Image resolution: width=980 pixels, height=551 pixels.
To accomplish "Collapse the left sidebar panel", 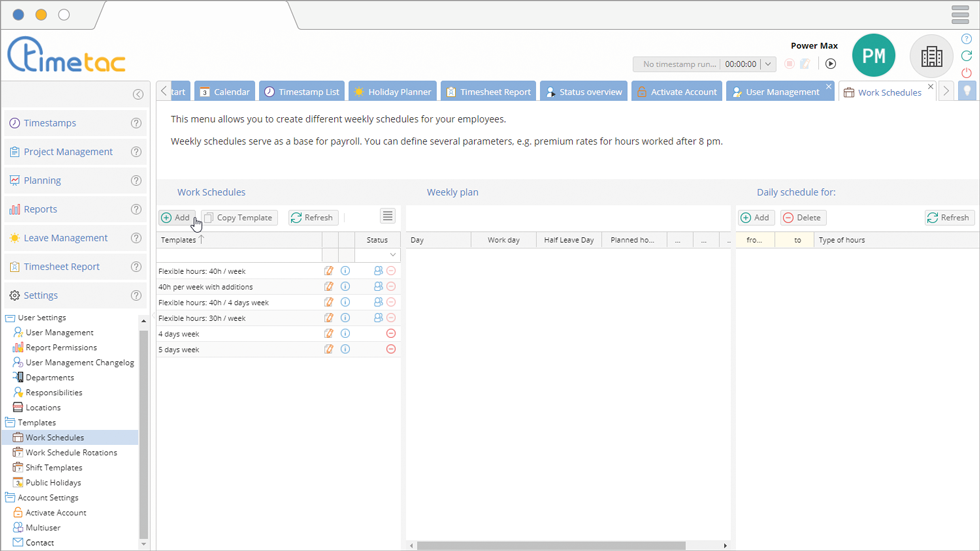I will click(138, 95).
